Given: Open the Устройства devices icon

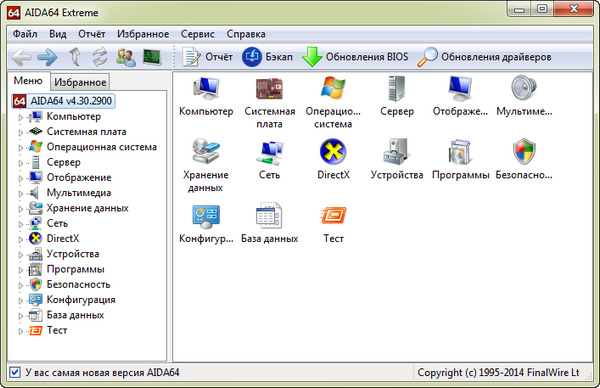Looking at the screenshot, I should [x=396, y=152].
